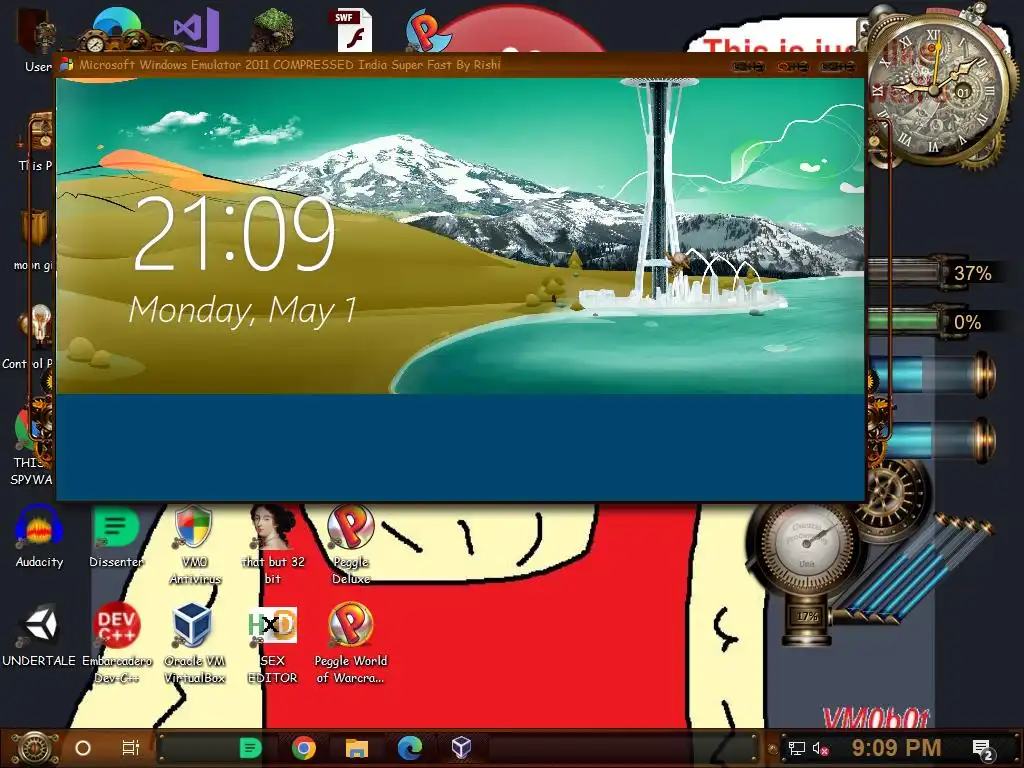This screenshot has width=1024, height=768.
Task: Open File Explorer from the taskbar
Action: click(x=357, y=748)
